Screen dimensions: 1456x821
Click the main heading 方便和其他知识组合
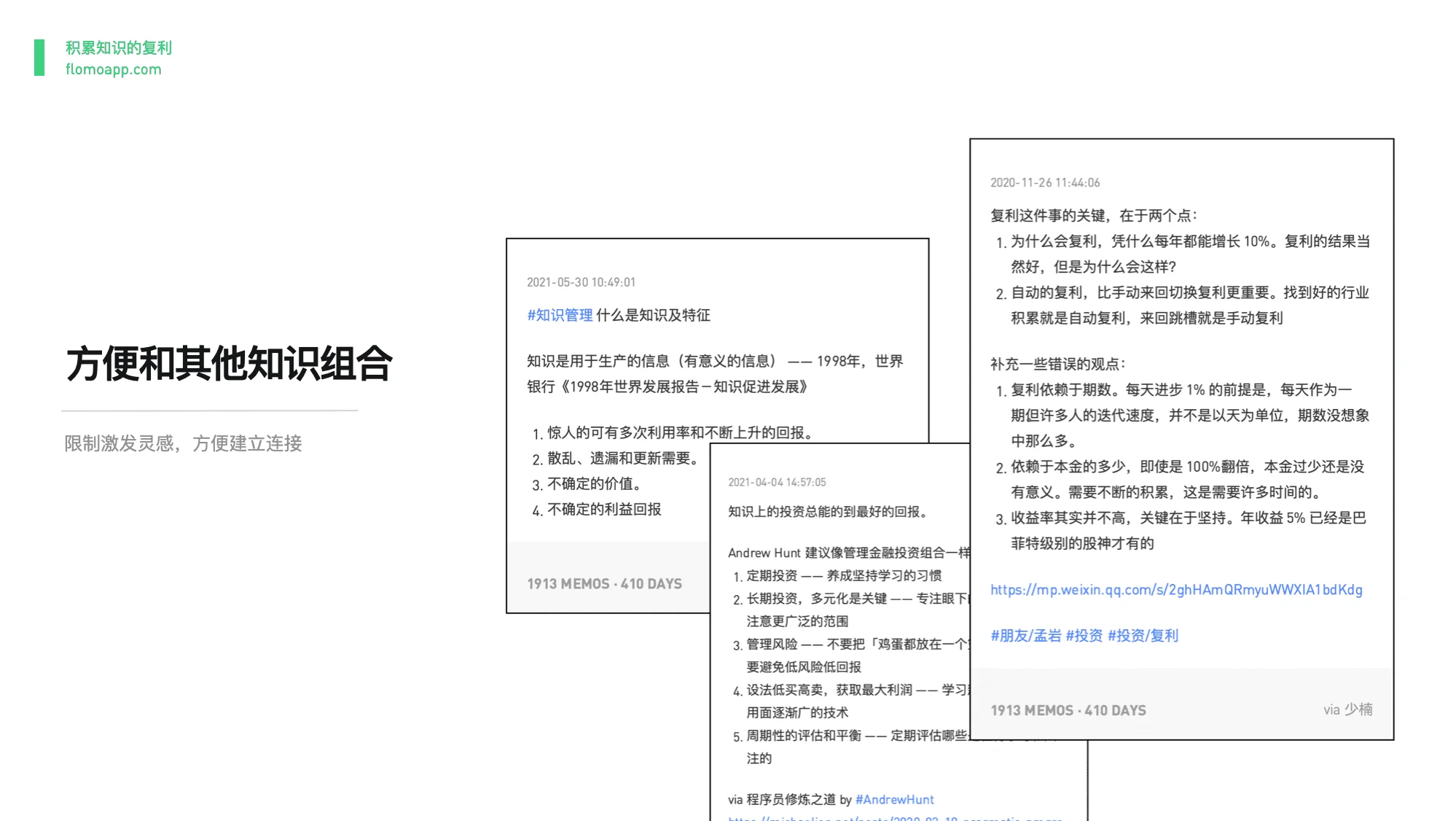tap(229, 364)
